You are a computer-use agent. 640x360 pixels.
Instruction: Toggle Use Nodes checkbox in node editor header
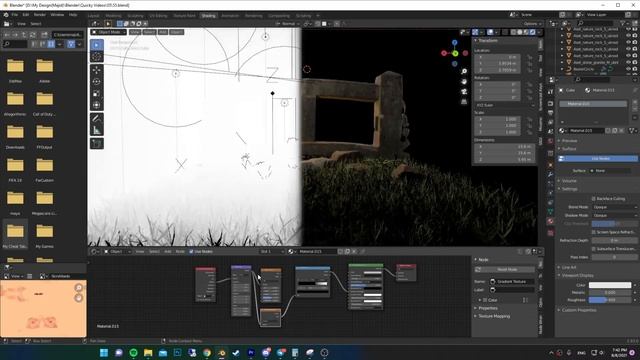pos(191,251)
